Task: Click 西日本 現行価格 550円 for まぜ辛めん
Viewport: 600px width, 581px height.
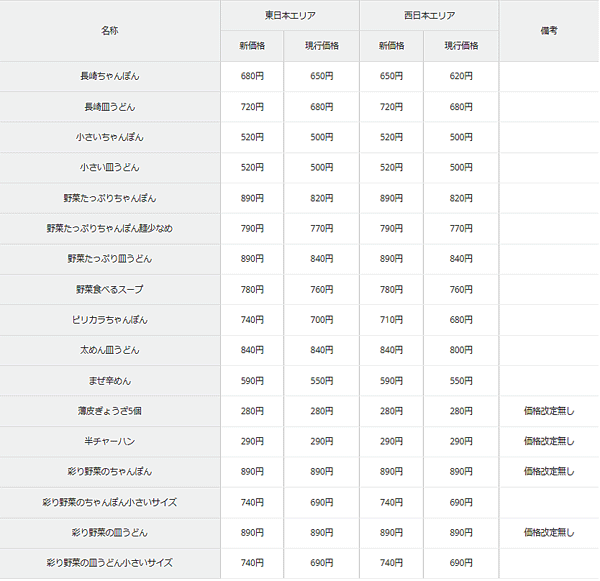Action: coord(461,381)
